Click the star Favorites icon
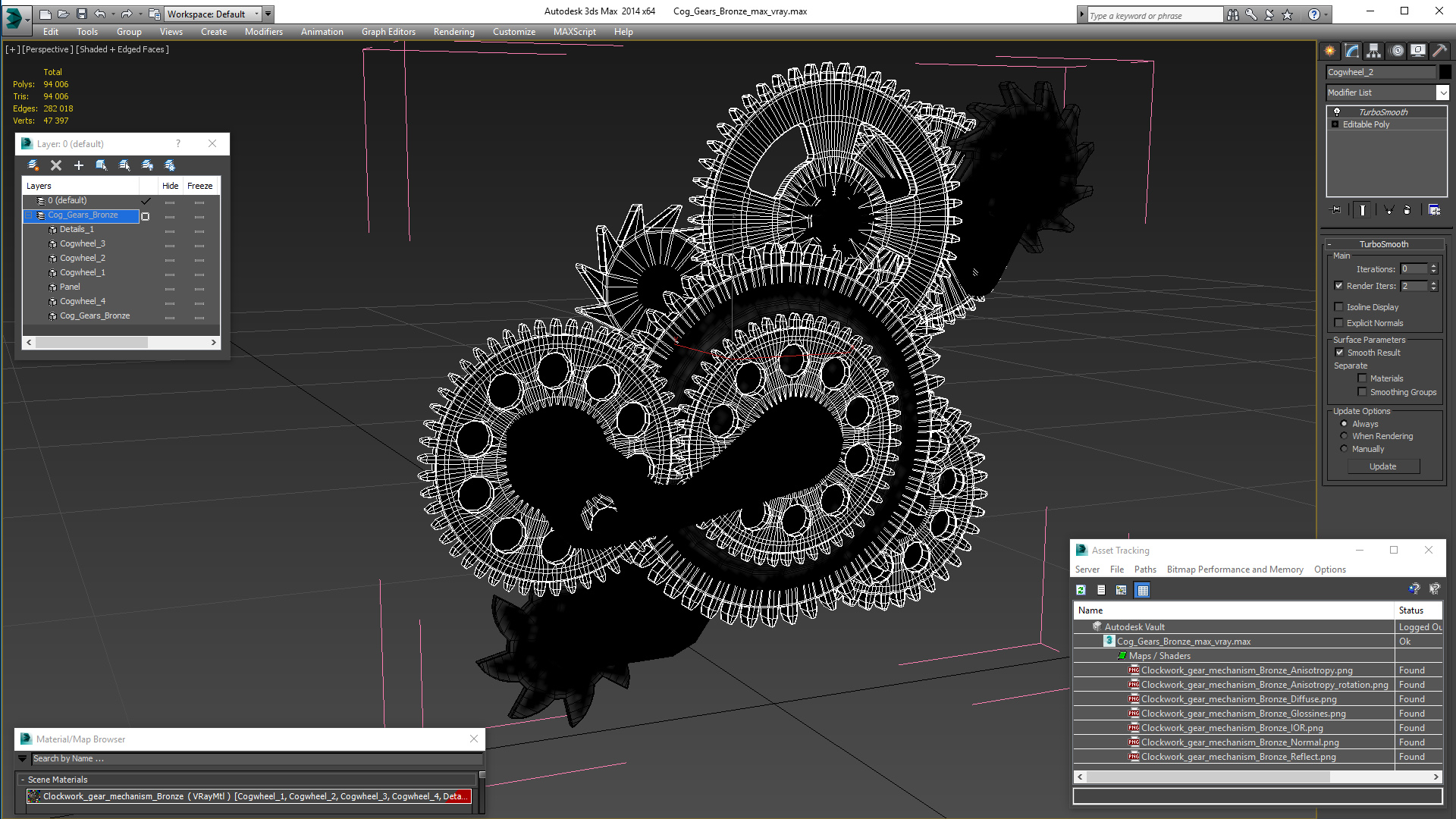Viewport: 1456px width, 819px height. pyautogui.click(x=1288, y=14)
